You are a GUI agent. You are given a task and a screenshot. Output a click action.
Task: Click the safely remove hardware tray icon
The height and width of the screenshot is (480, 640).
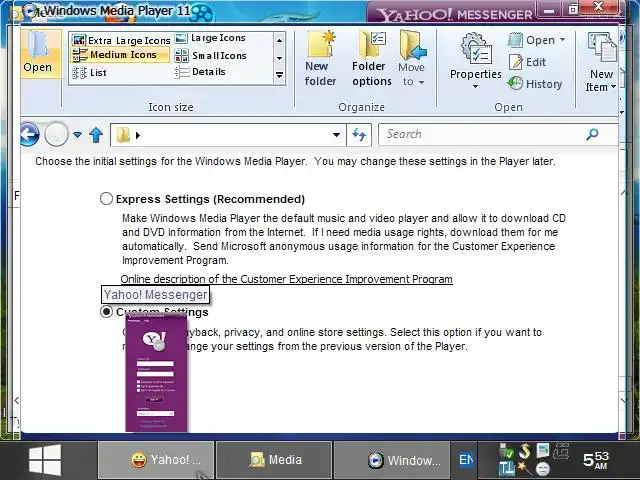pos(506,451)
